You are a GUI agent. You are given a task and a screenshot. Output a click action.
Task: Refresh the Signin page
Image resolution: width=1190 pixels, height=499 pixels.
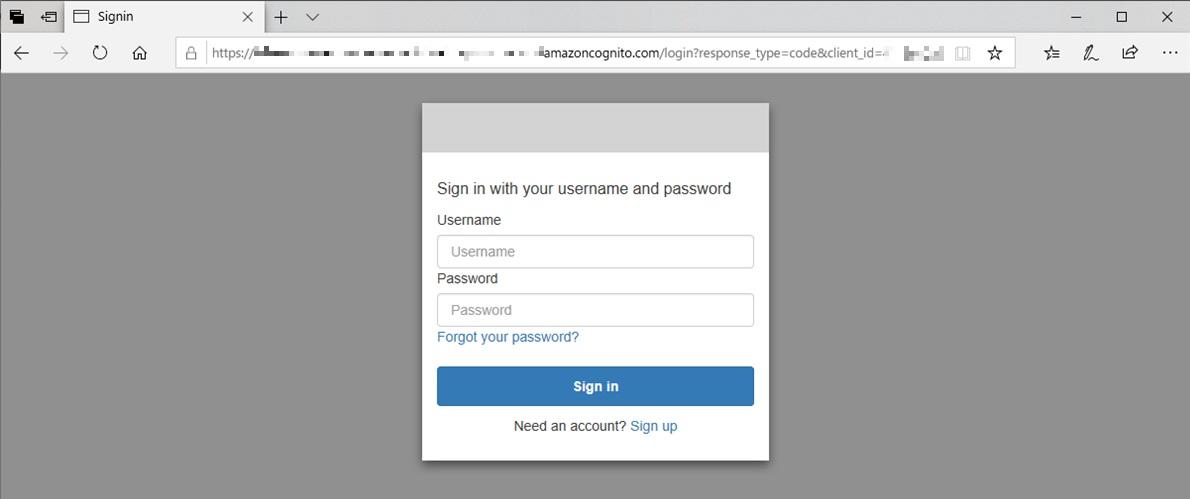[x=100, y=53]
